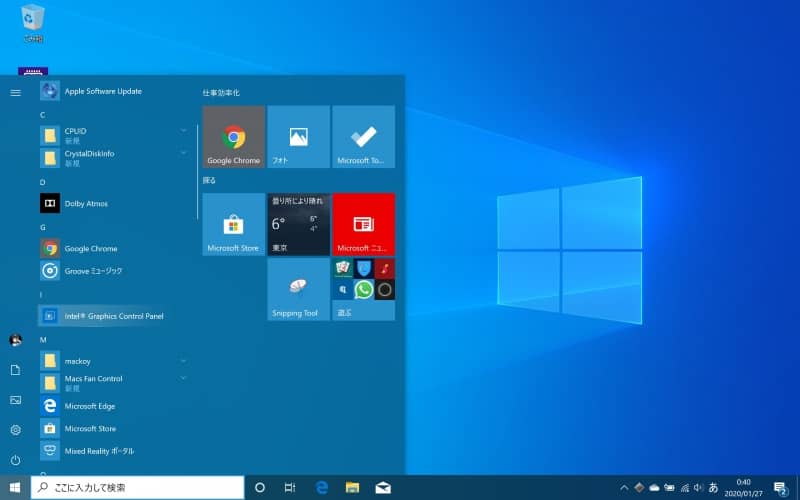Click the user account avatar
This screenshot has height=500, width=800.
15,340
